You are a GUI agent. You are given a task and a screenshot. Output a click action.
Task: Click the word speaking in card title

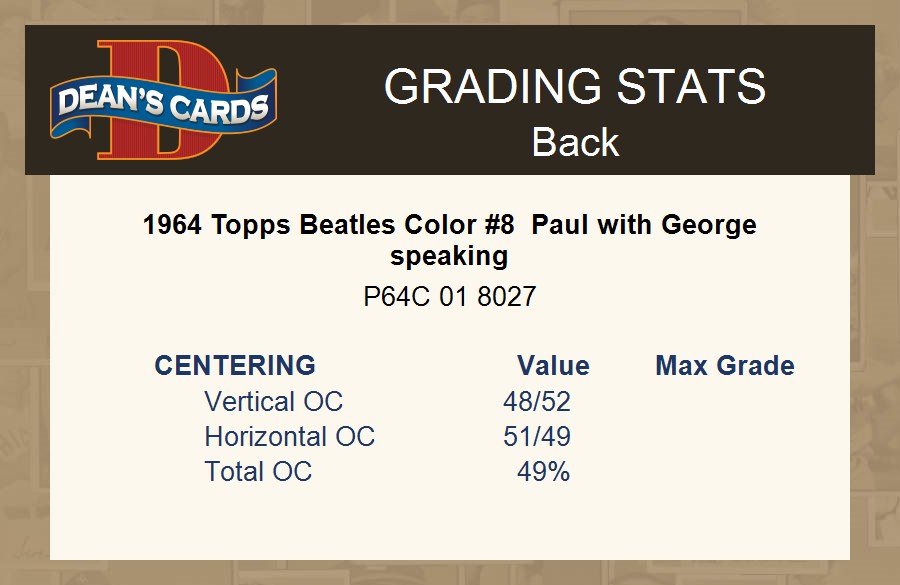coord(449,256)
